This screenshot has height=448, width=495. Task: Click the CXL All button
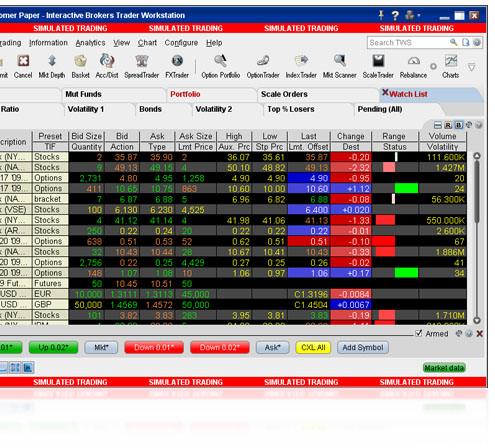[313, 347]
